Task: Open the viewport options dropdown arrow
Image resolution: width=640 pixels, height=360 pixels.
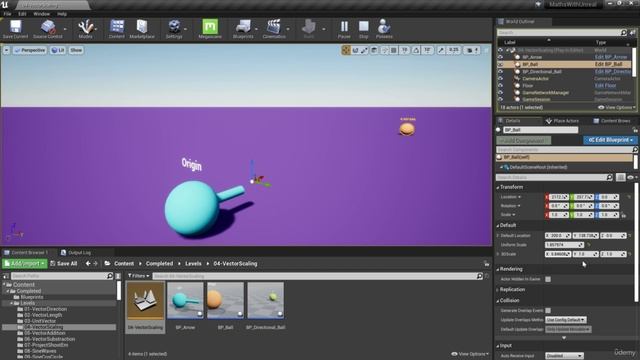Action: 6,50
